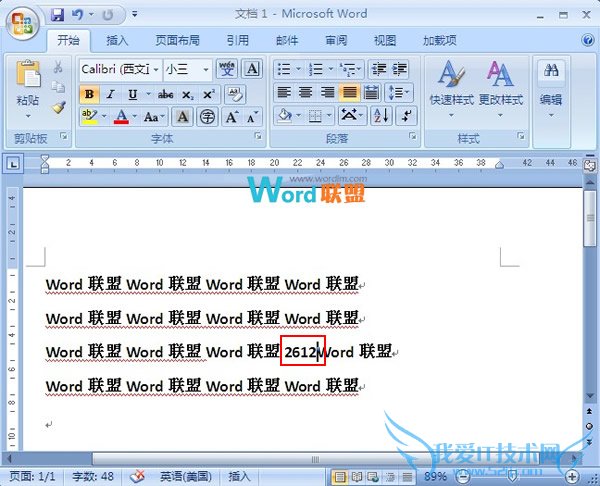Toggle Bold formatting
600x486 pixels.
[x=89, y=94]
